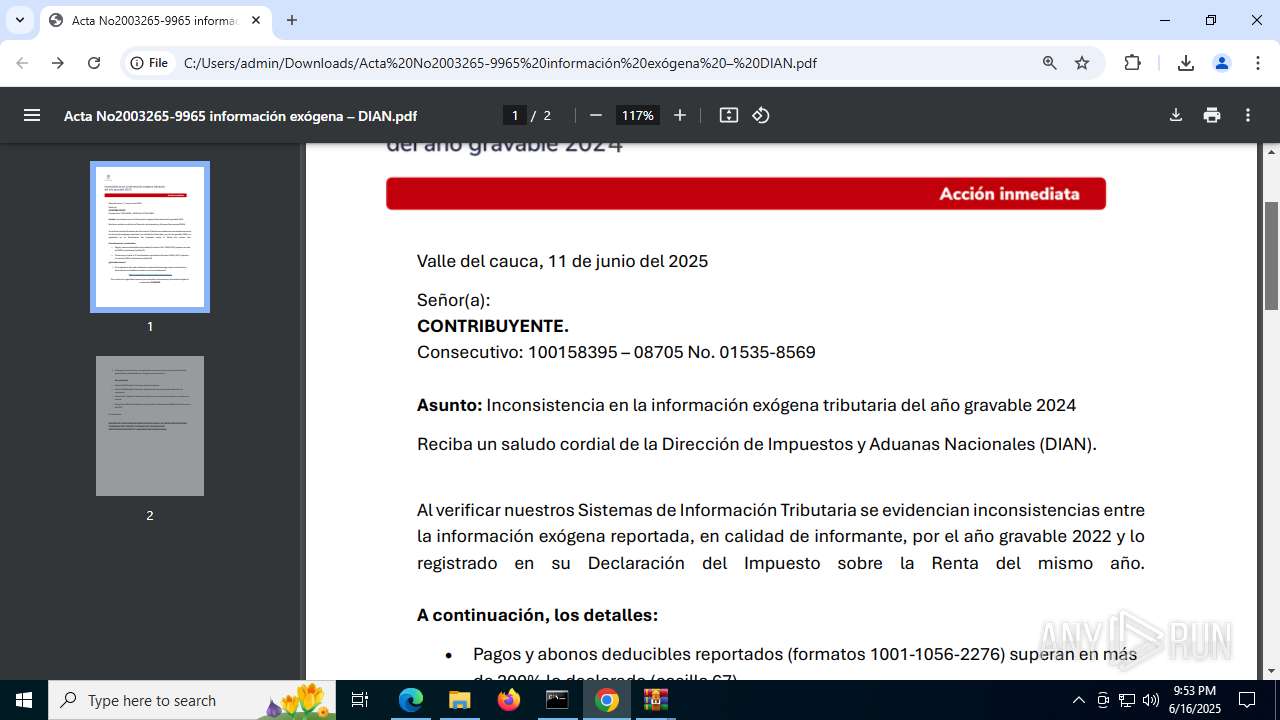The height and width of the screenshot is (720, 1280).
Task: Show Chrome downloads
Action: click(1186, 63)
